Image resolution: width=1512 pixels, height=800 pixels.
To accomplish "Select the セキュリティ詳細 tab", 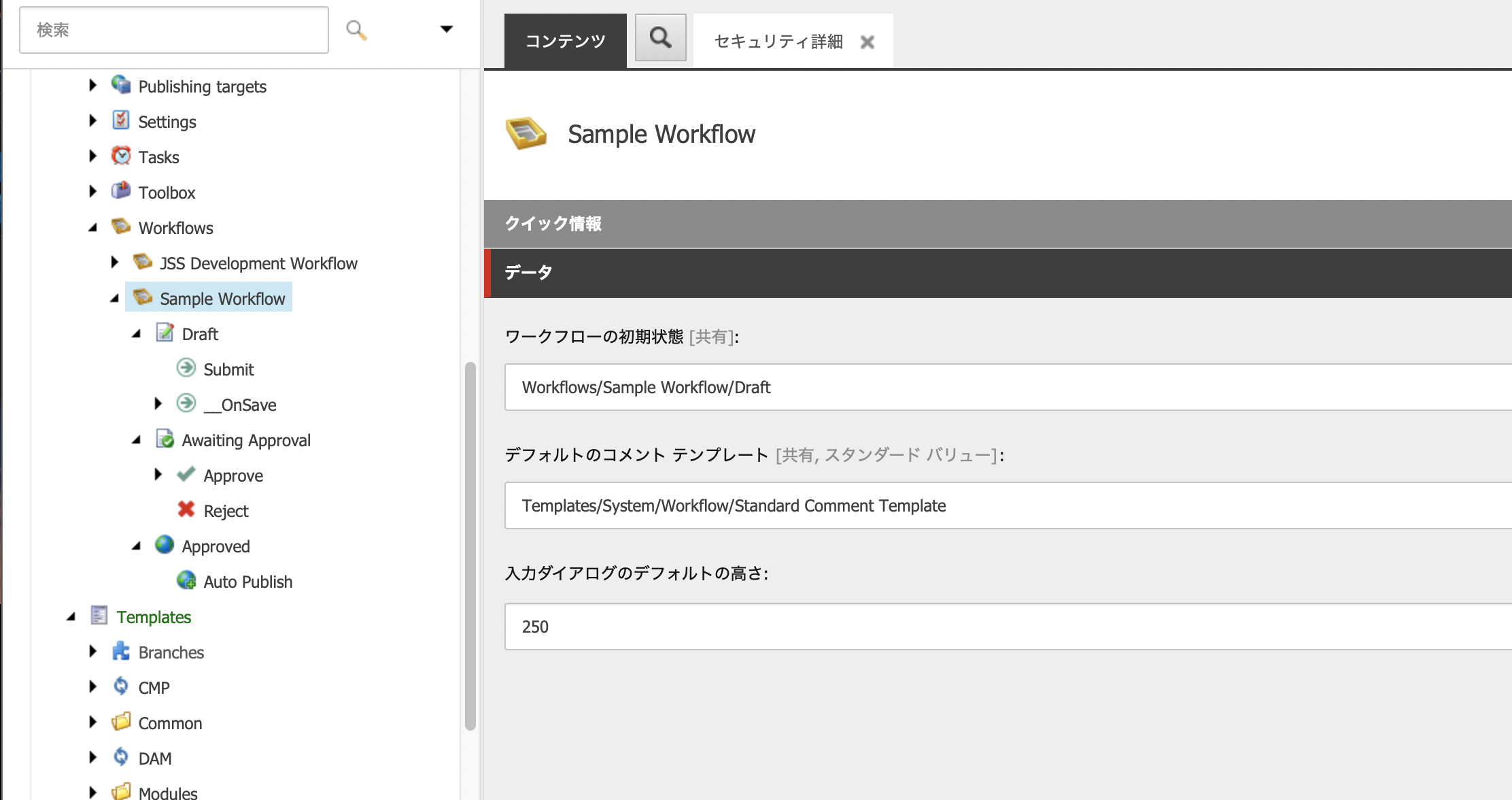I will [780, 41].
